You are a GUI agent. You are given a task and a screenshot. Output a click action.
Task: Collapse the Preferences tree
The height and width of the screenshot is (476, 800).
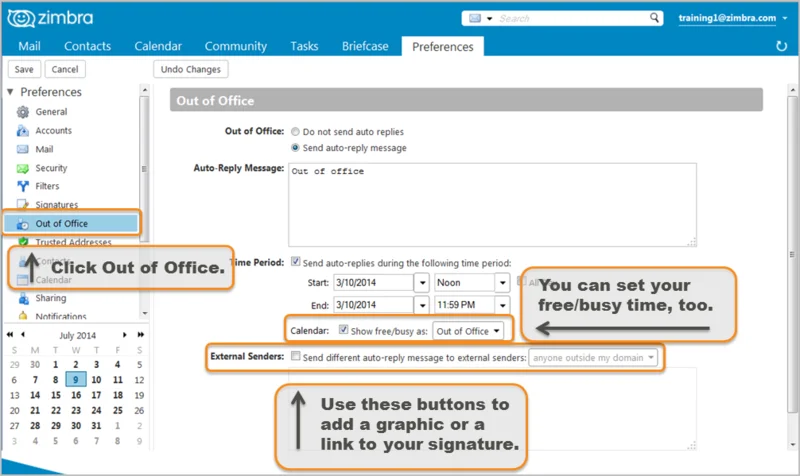pos(10,92)
